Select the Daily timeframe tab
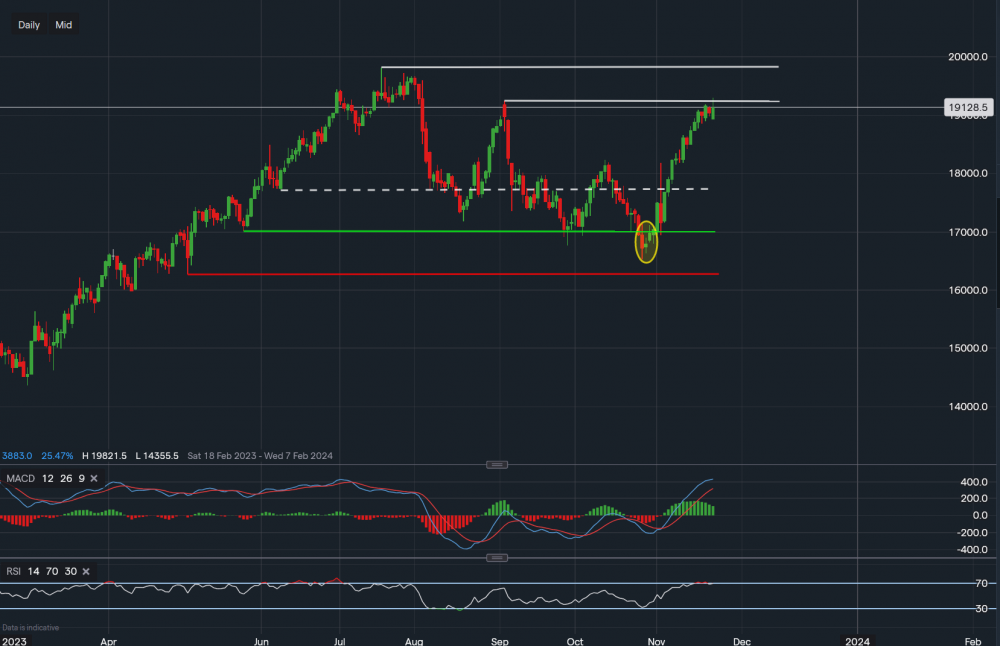 [x=28, y=25]
